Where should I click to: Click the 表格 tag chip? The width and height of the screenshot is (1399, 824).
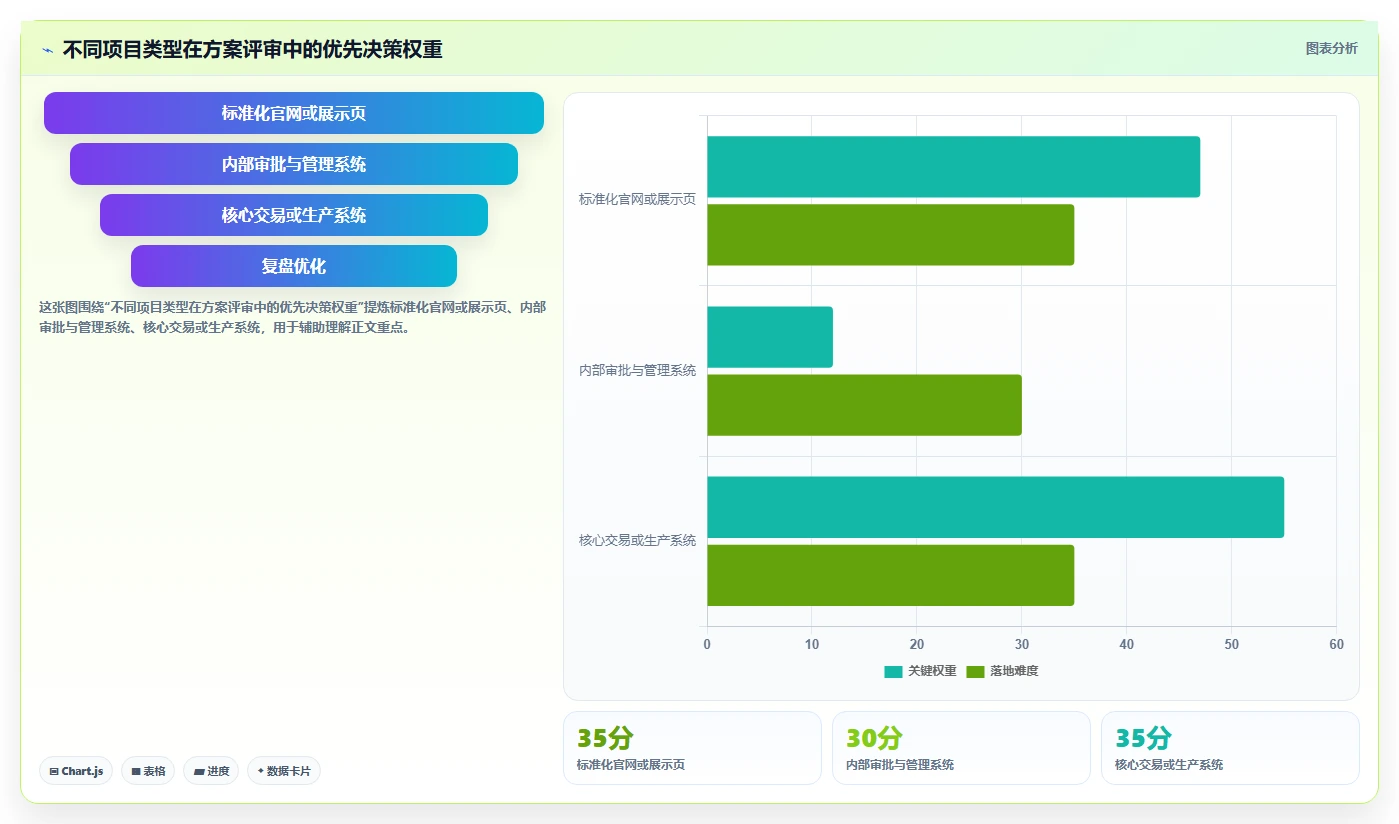148,771
